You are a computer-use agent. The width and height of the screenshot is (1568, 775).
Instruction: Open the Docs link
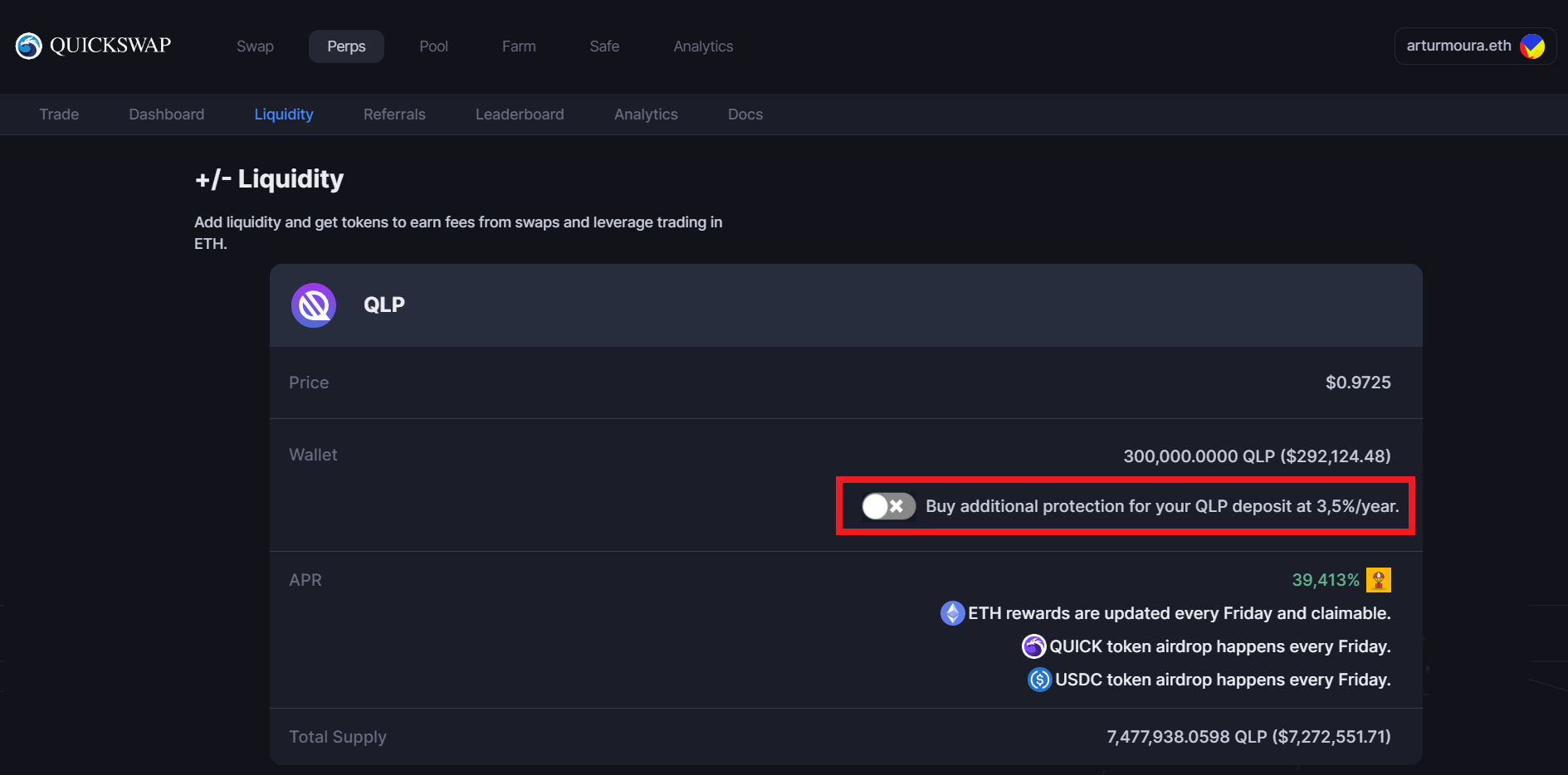tap(745, 115)
